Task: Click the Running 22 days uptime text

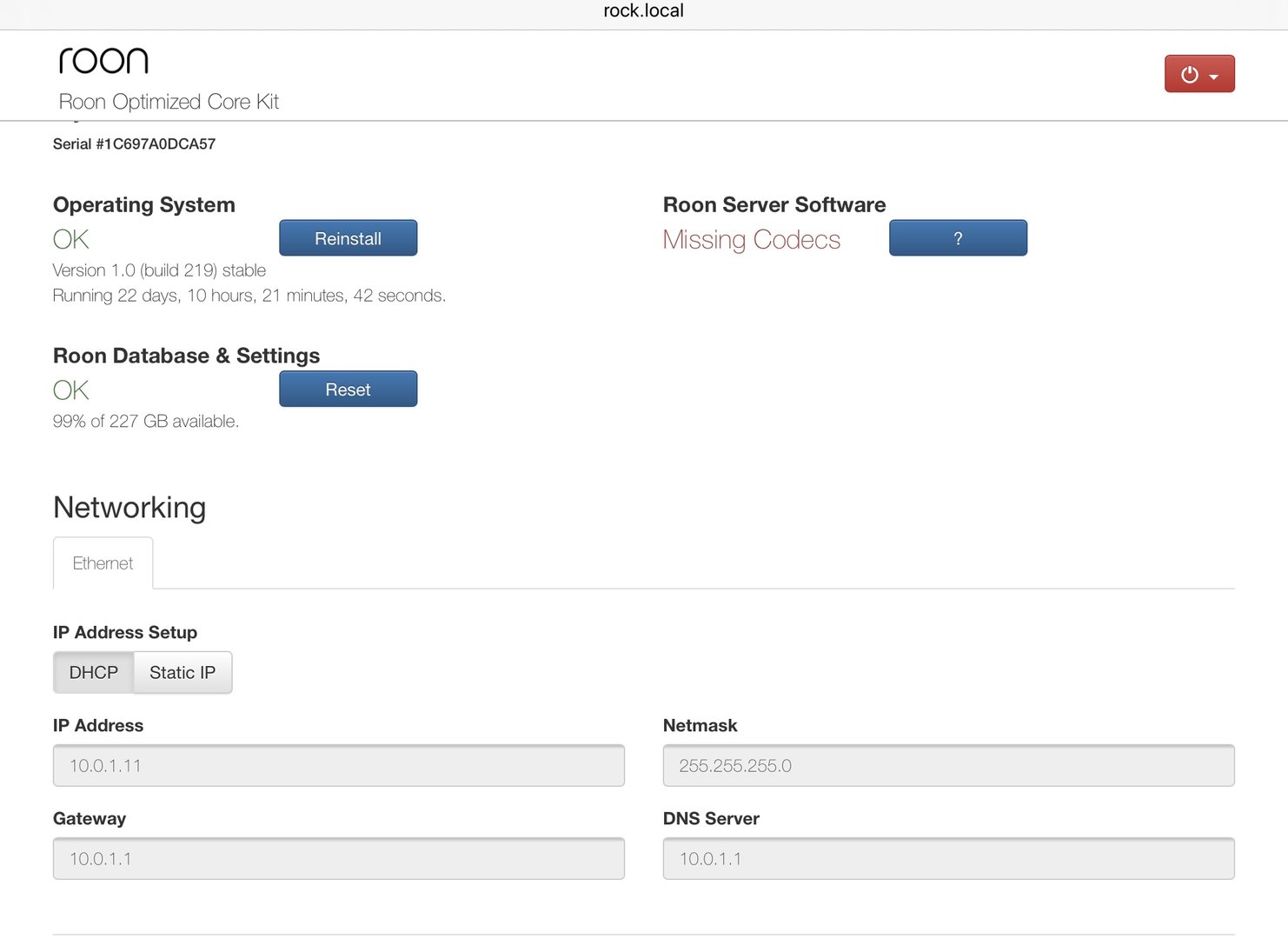Action: (x=249, y=296)
